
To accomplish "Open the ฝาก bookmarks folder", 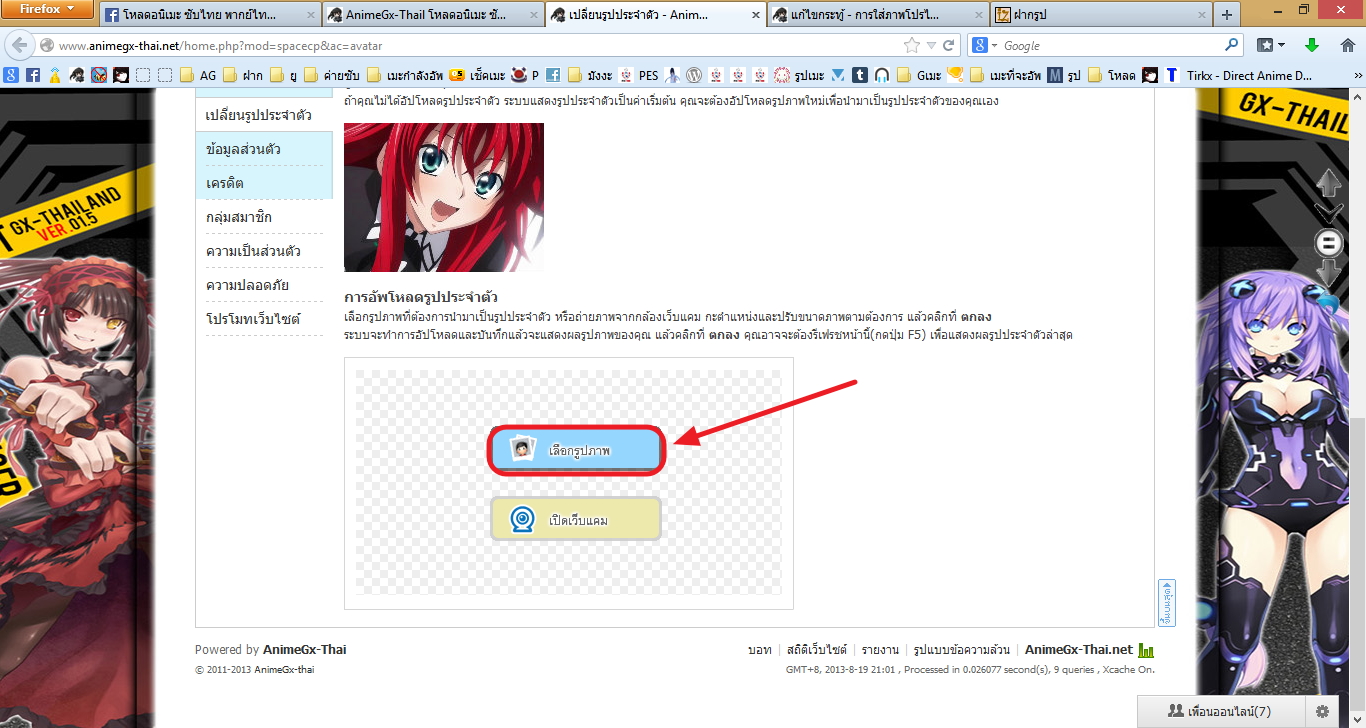I will (x=243, y=75).
